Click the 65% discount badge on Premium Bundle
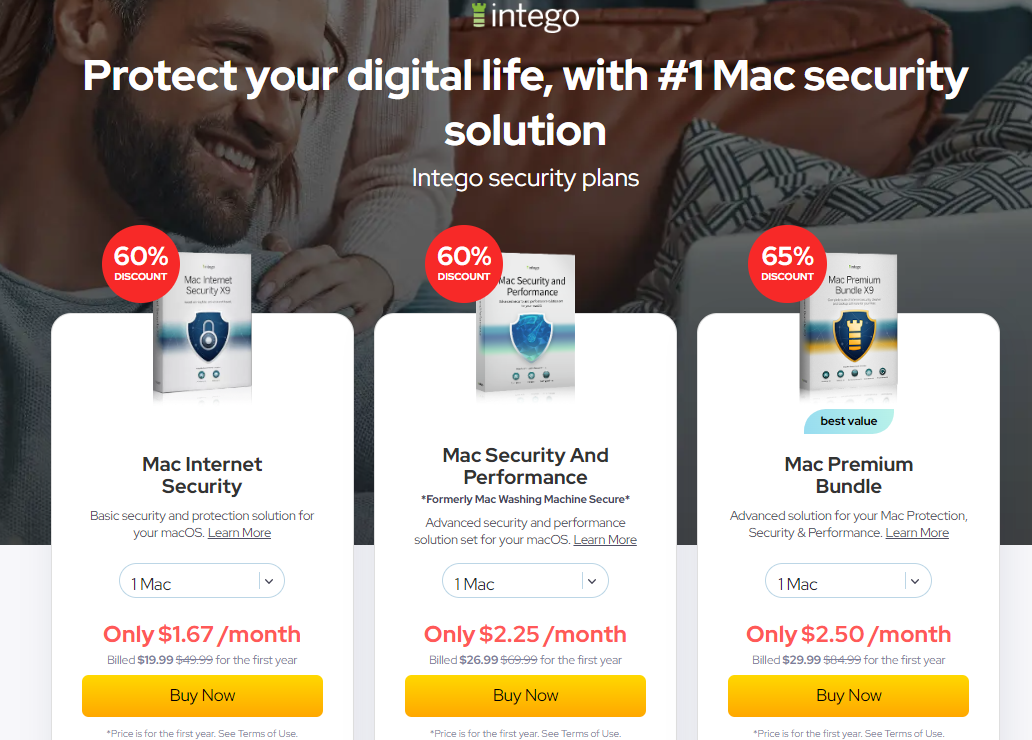The height and width of the screenshot is (740, 1032). (787, 264)
